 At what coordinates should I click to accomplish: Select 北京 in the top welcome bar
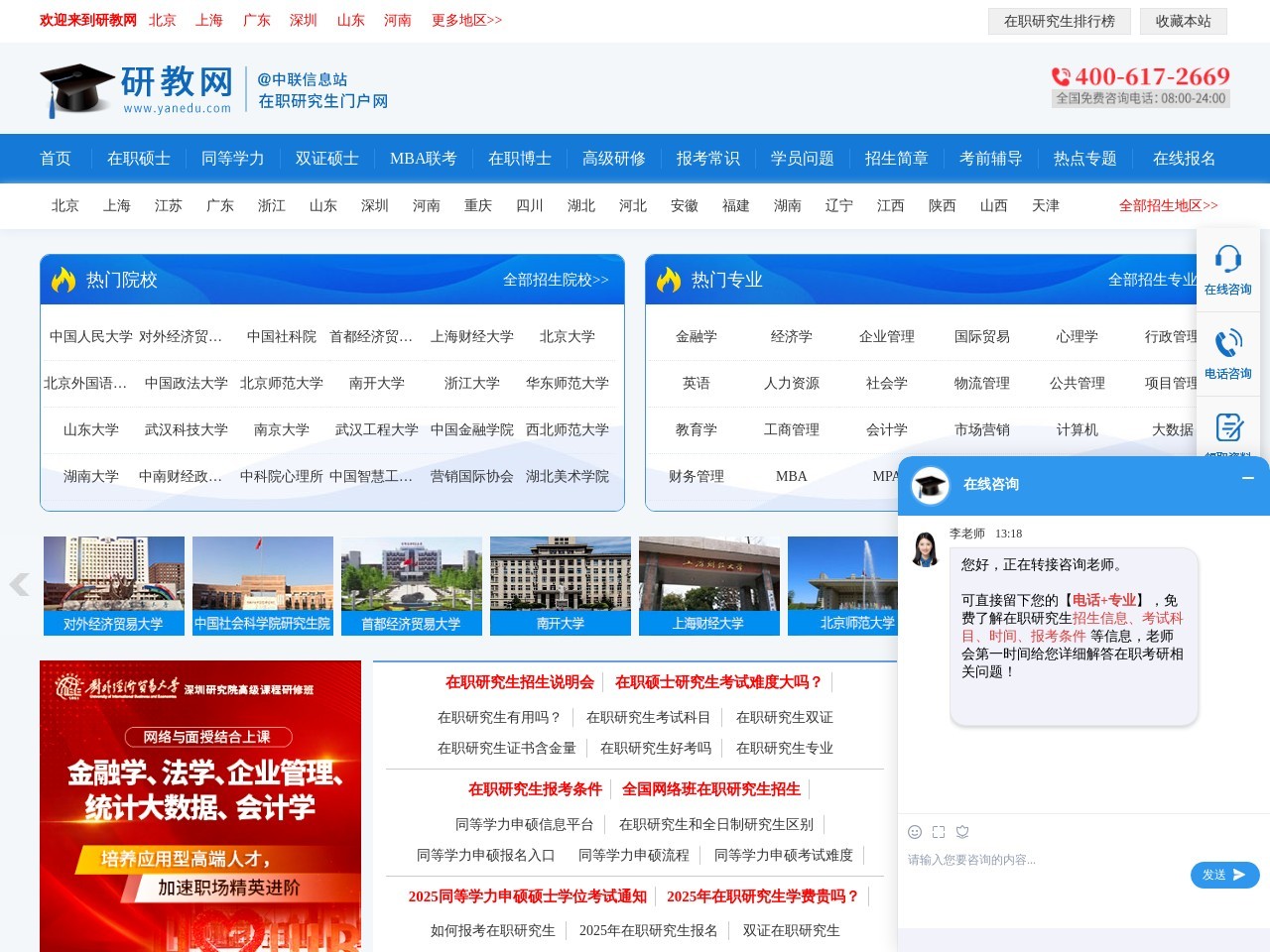coord(163,20)
